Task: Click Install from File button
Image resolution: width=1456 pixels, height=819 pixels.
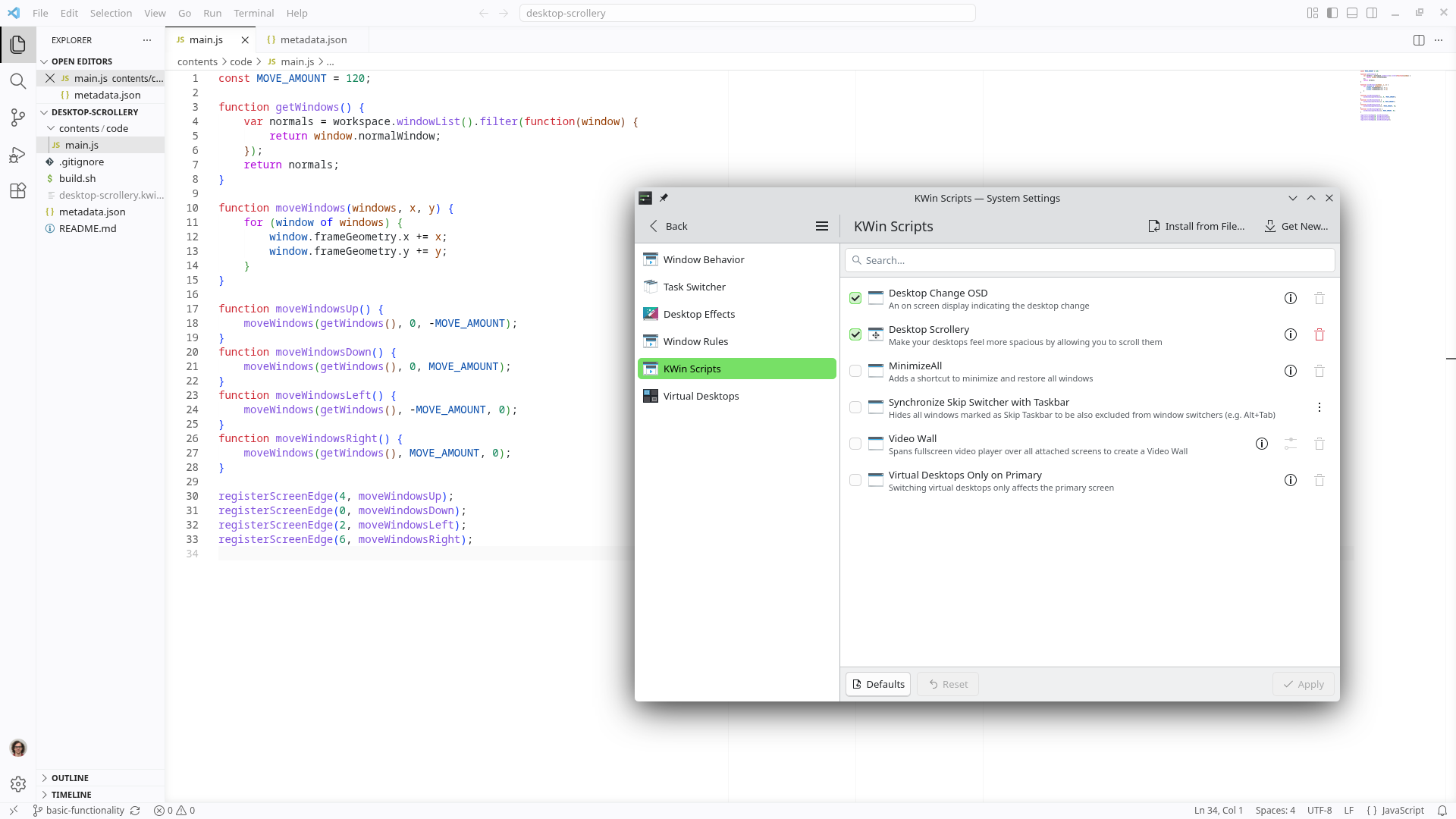Action: 1197,226
